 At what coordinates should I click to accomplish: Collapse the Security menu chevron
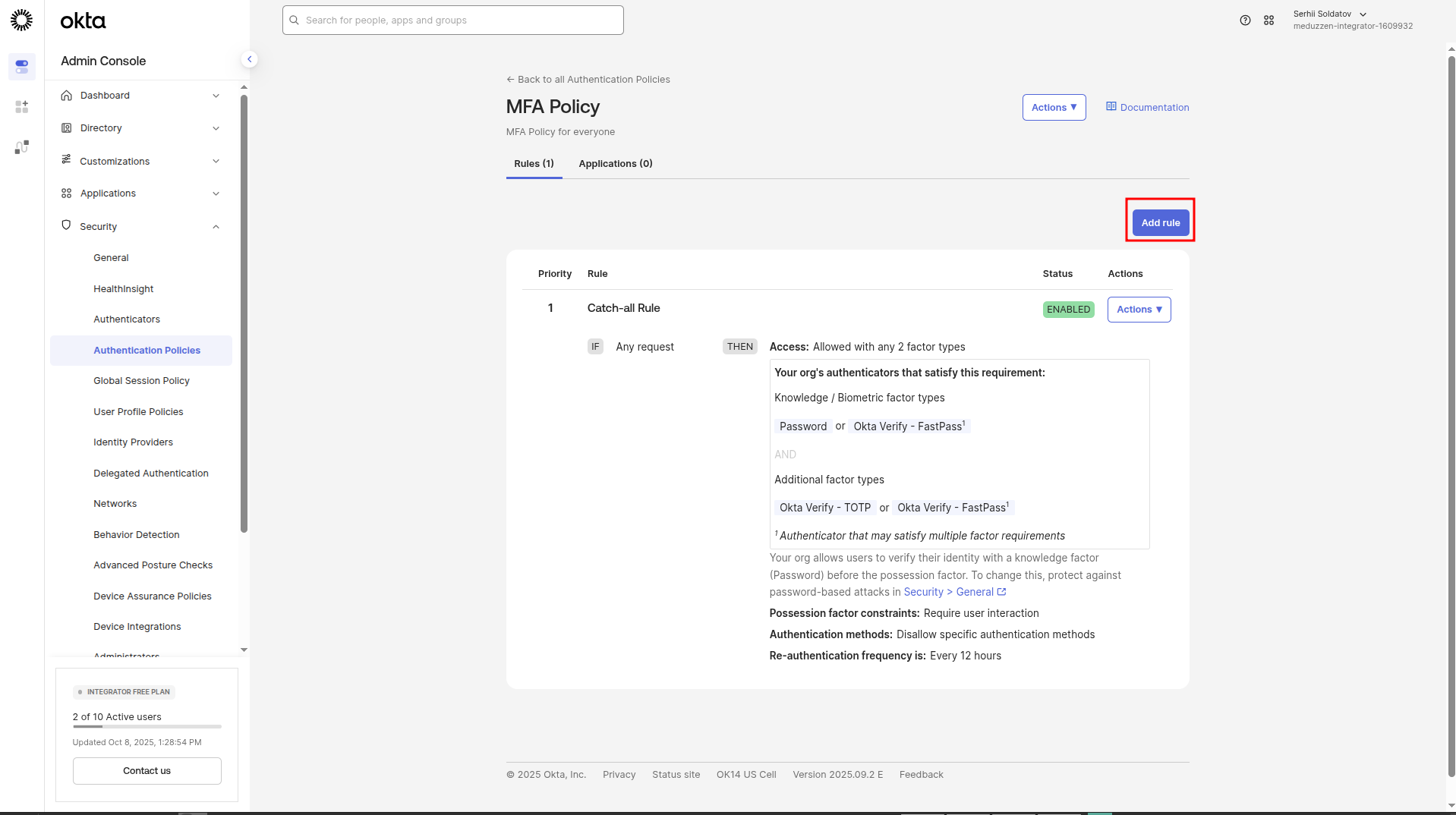pos(216,226)
